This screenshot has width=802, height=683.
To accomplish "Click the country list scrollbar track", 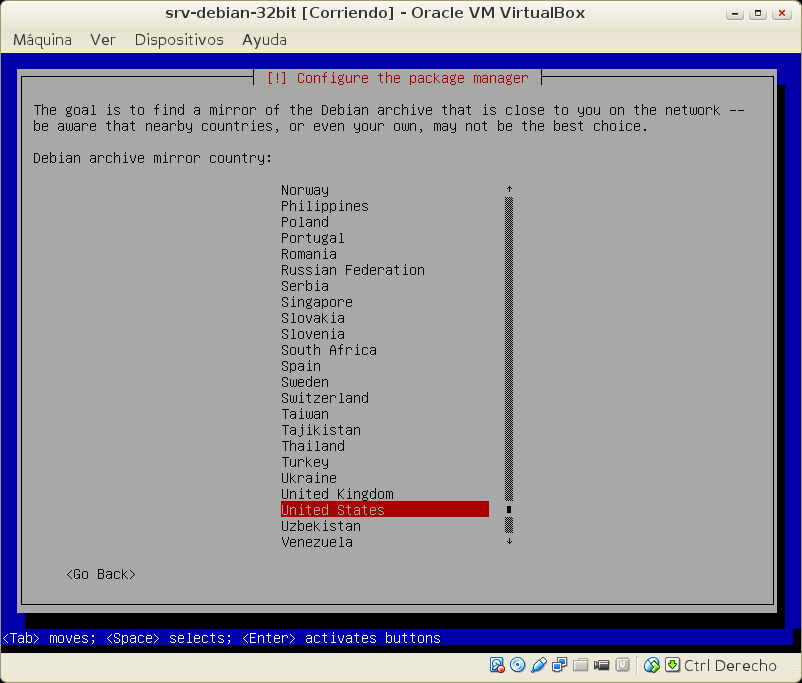I will 509,350.
